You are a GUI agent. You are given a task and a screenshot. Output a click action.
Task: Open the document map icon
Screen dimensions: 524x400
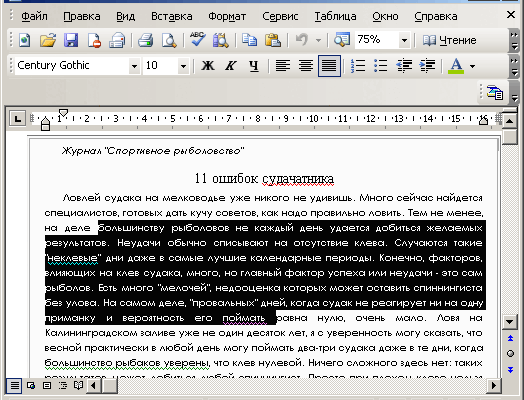point(342,40)
